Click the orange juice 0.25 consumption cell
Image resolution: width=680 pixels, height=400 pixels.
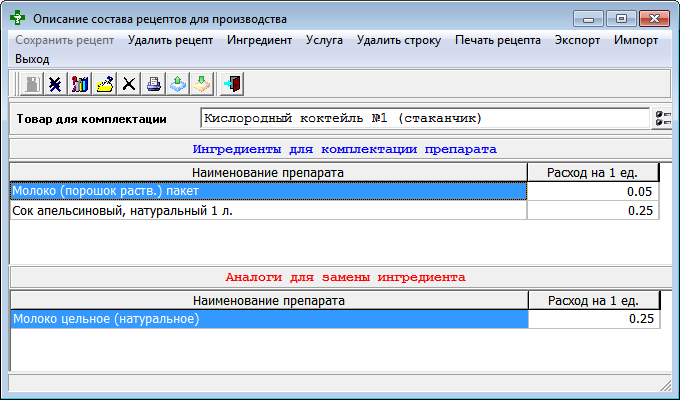click(x=593, y=211)
